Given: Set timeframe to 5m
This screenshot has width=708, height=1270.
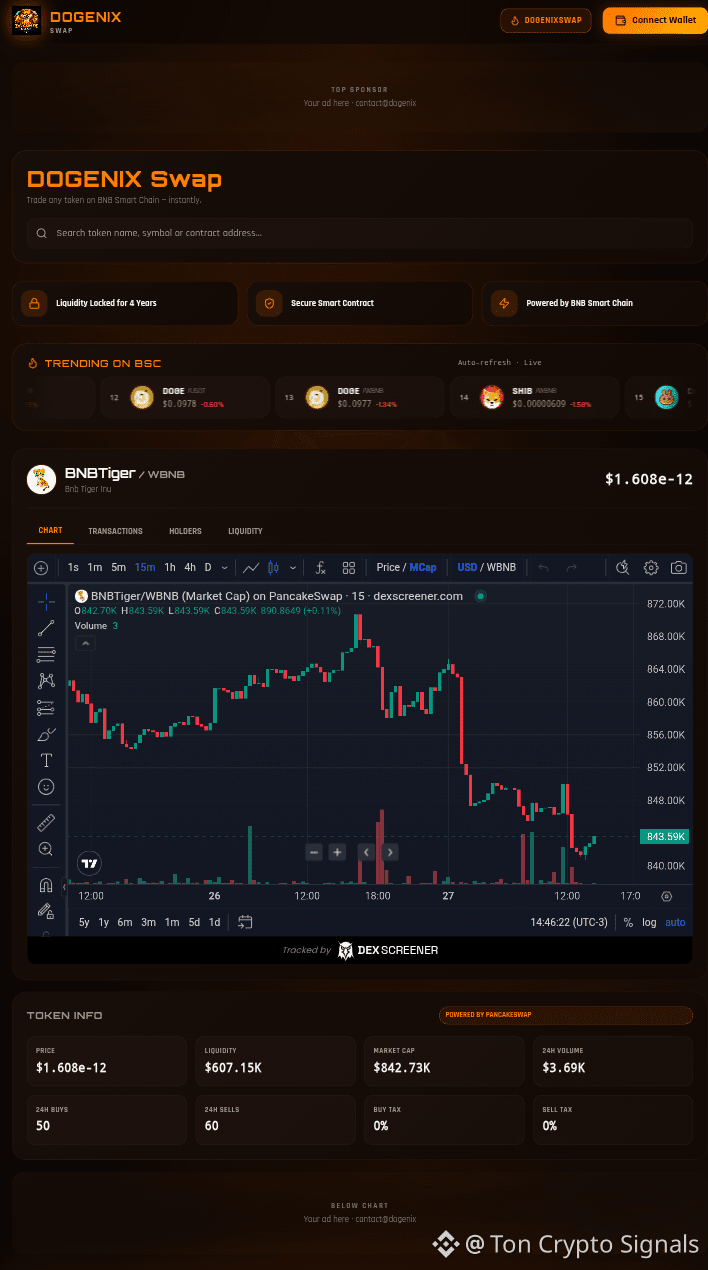Looking at the screenshot, I should [118, 567].
